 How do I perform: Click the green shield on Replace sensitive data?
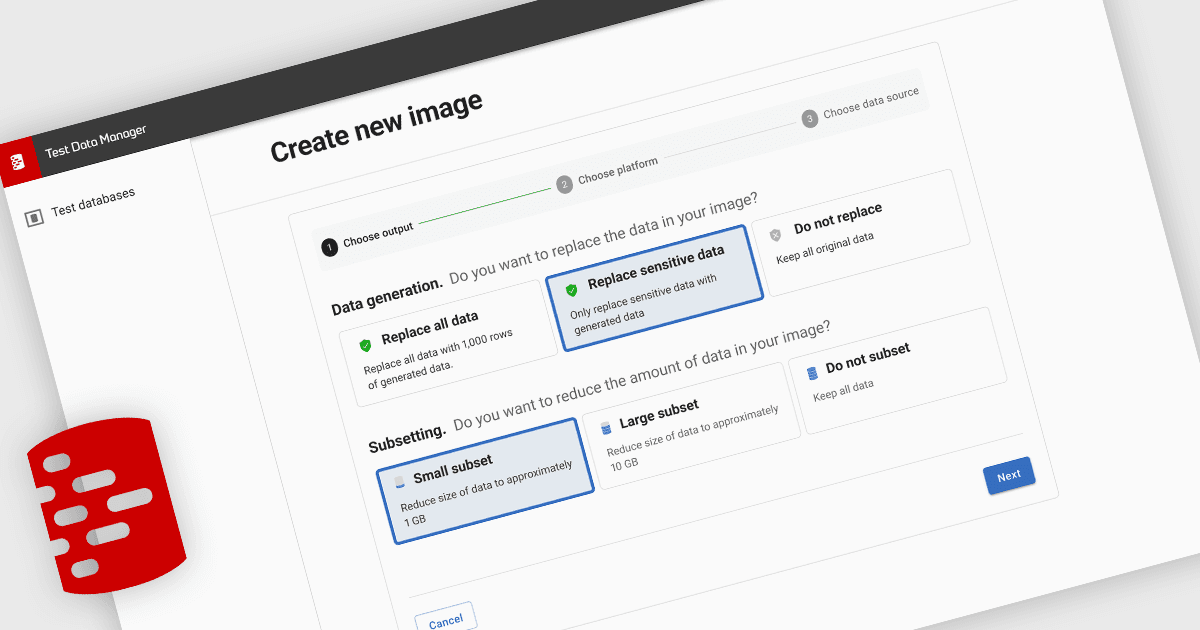click(x=571, y=290)
